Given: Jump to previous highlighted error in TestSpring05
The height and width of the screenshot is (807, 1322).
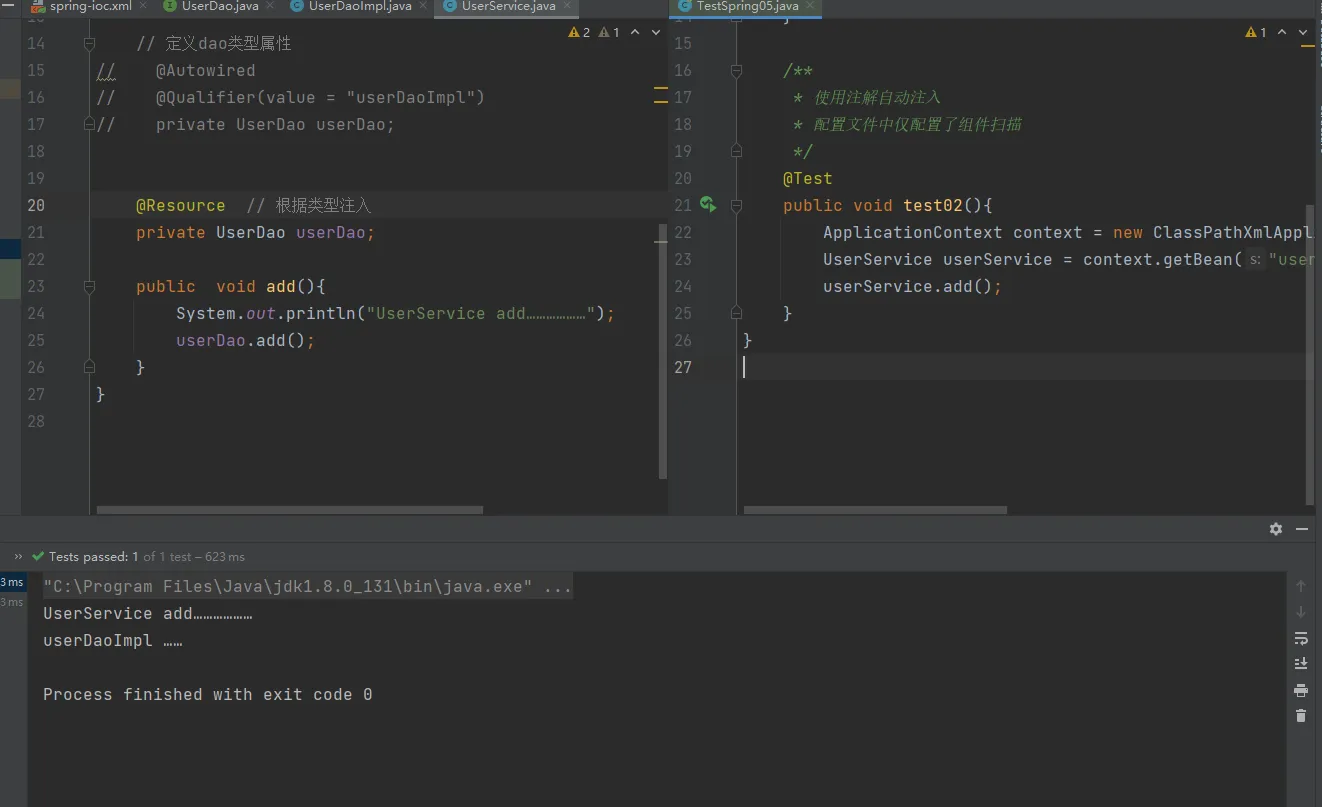Looking at the screenshot, I should pos(1282,33).
